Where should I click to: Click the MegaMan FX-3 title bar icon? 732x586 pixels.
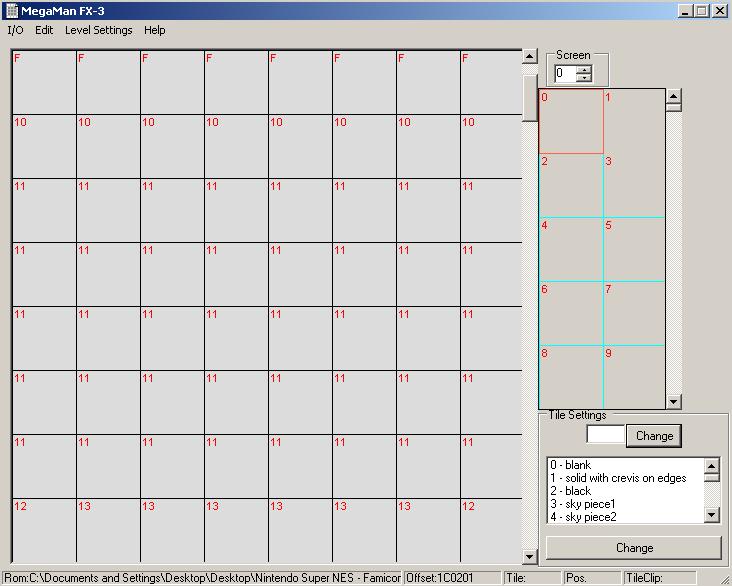point(11,10)
